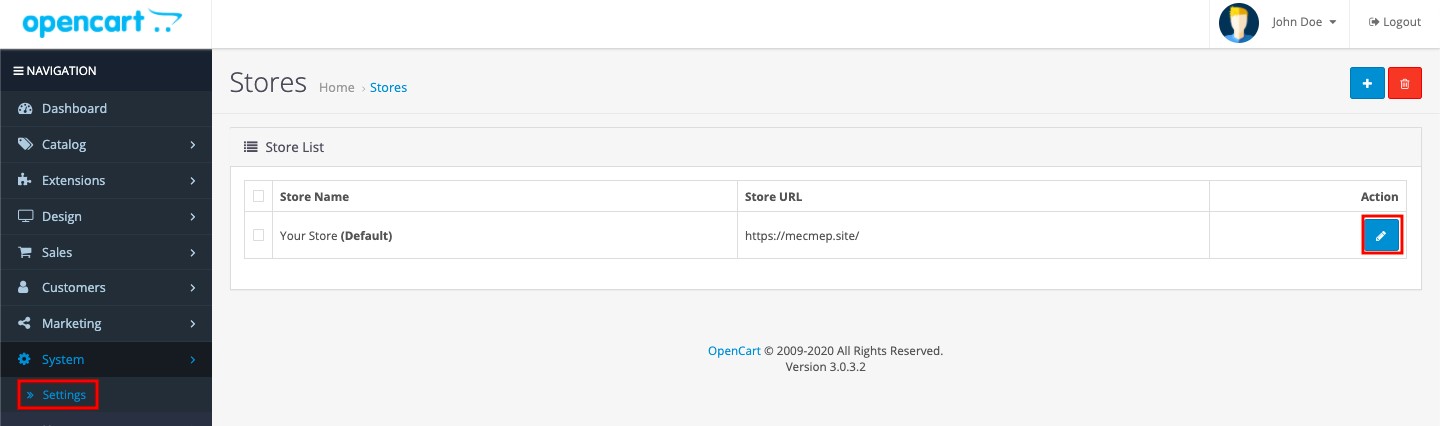Click the System gear icon
Viewport: 1440px width, 426px height.
point(25,359)
